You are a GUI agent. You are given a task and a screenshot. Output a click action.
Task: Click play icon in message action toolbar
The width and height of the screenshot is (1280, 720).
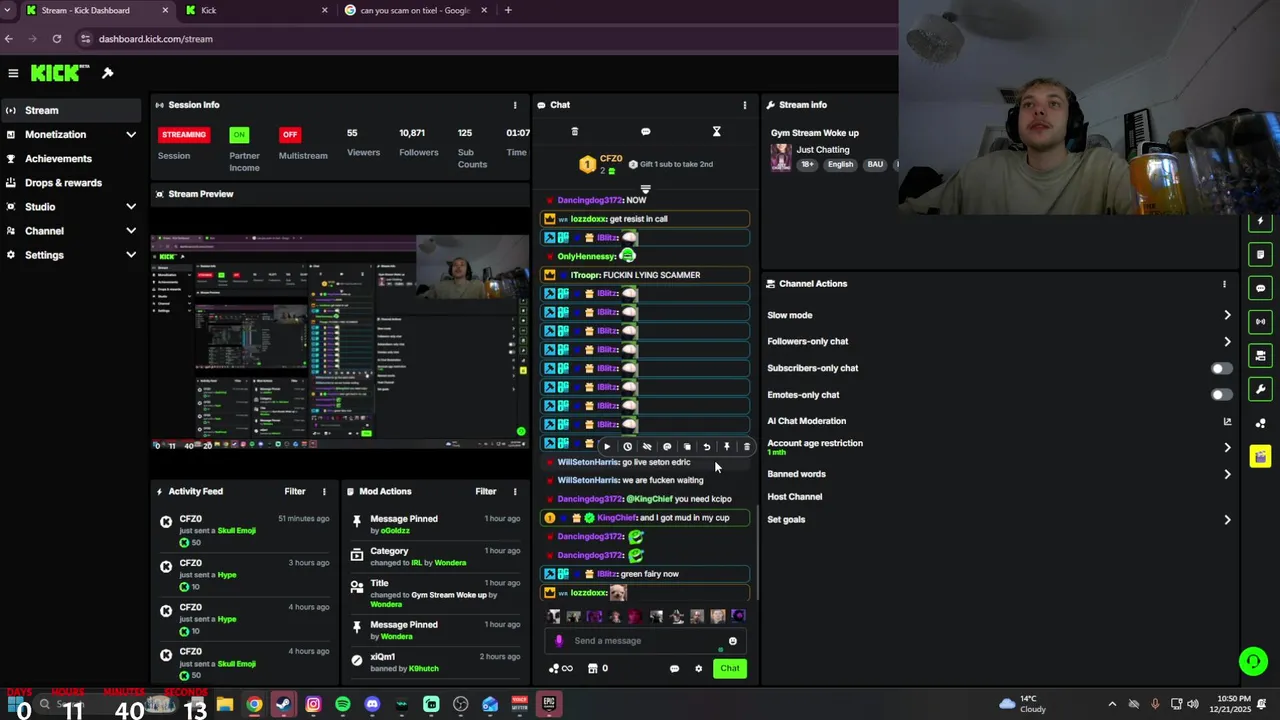pos(607,447)
